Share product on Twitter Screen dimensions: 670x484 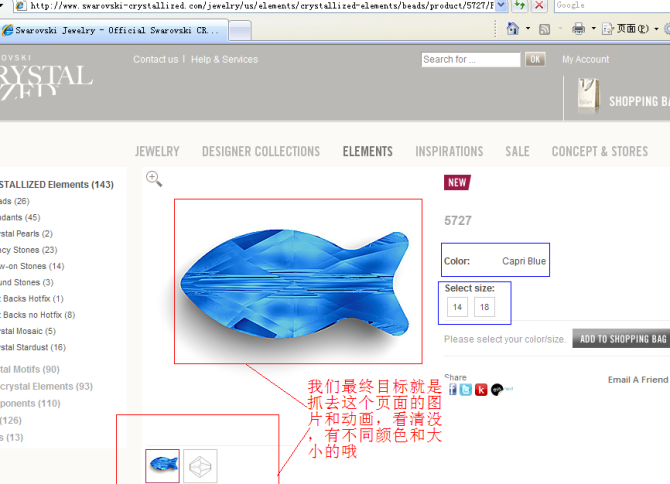click(x=466, y=390)
